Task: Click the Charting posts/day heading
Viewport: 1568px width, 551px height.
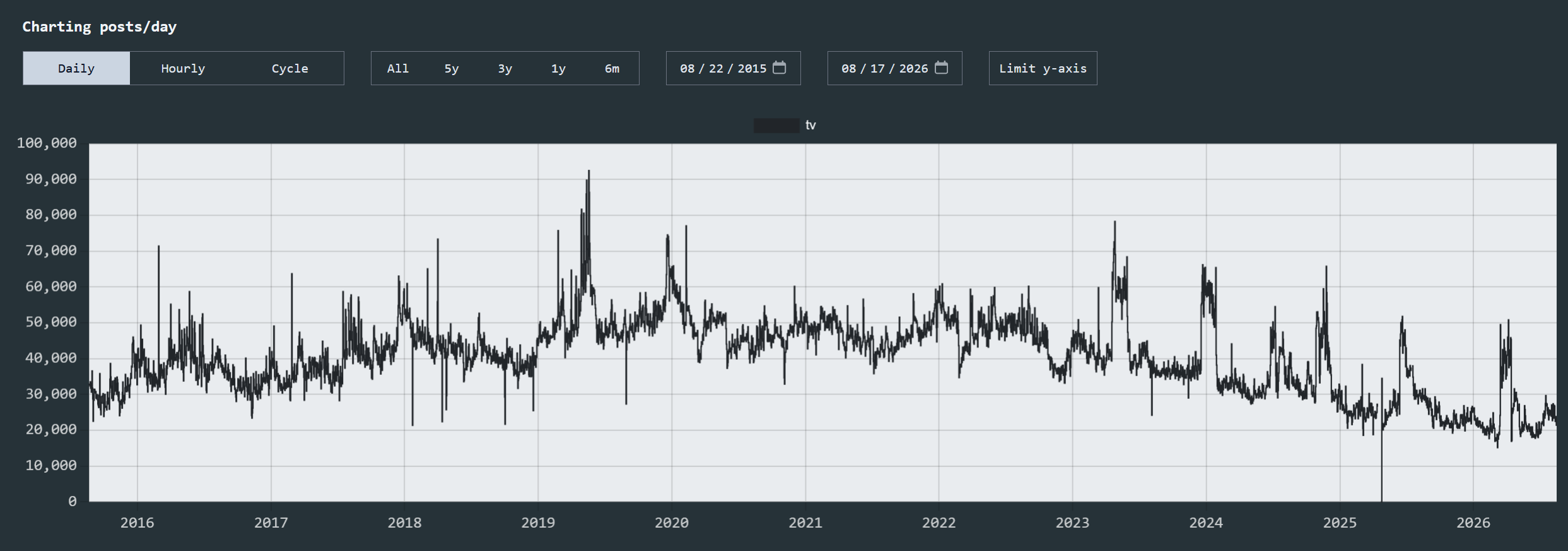Action: coord(100,27)
